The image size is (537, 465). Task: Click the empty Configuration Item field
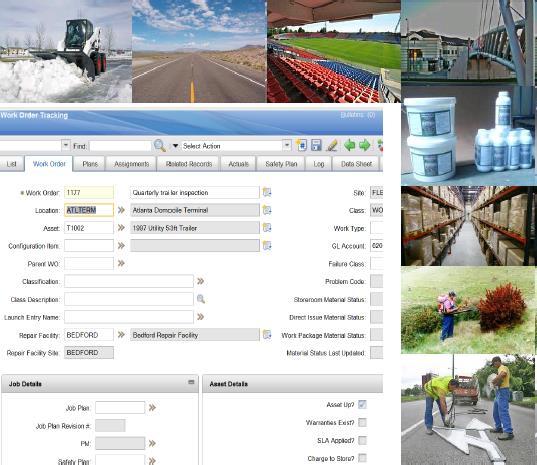89,246
